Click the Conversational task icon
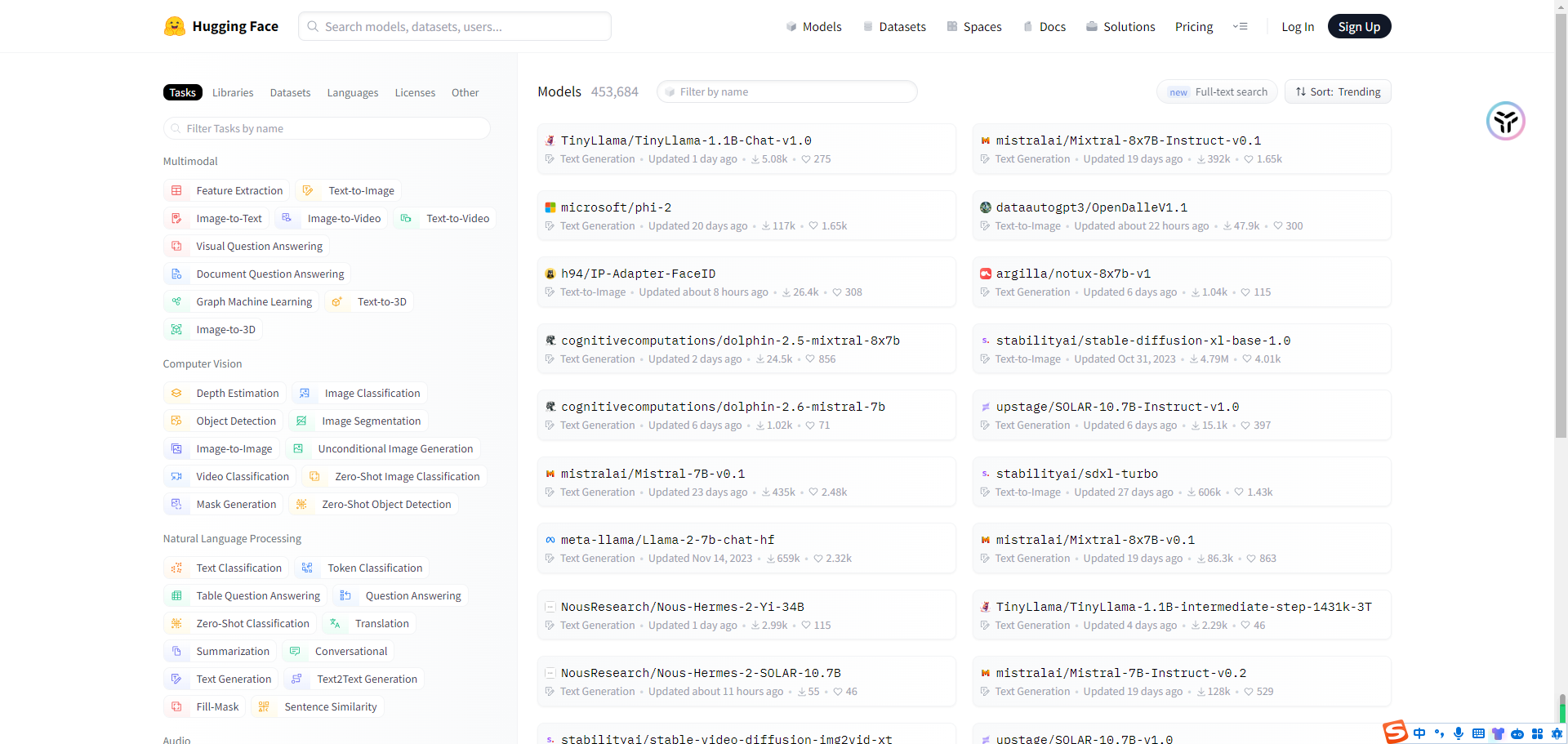 pos(295,651)
